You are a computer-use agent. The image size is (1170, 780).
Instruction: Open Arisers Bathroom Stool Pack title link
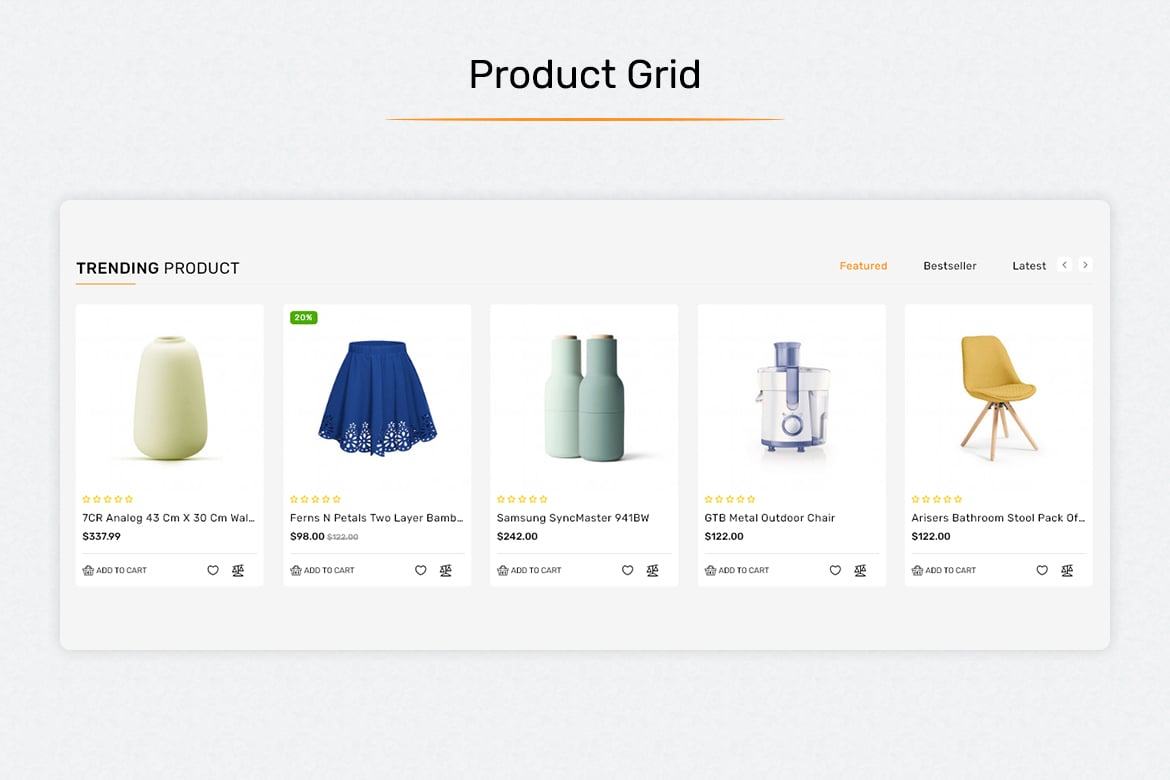[x=998, y=518]
